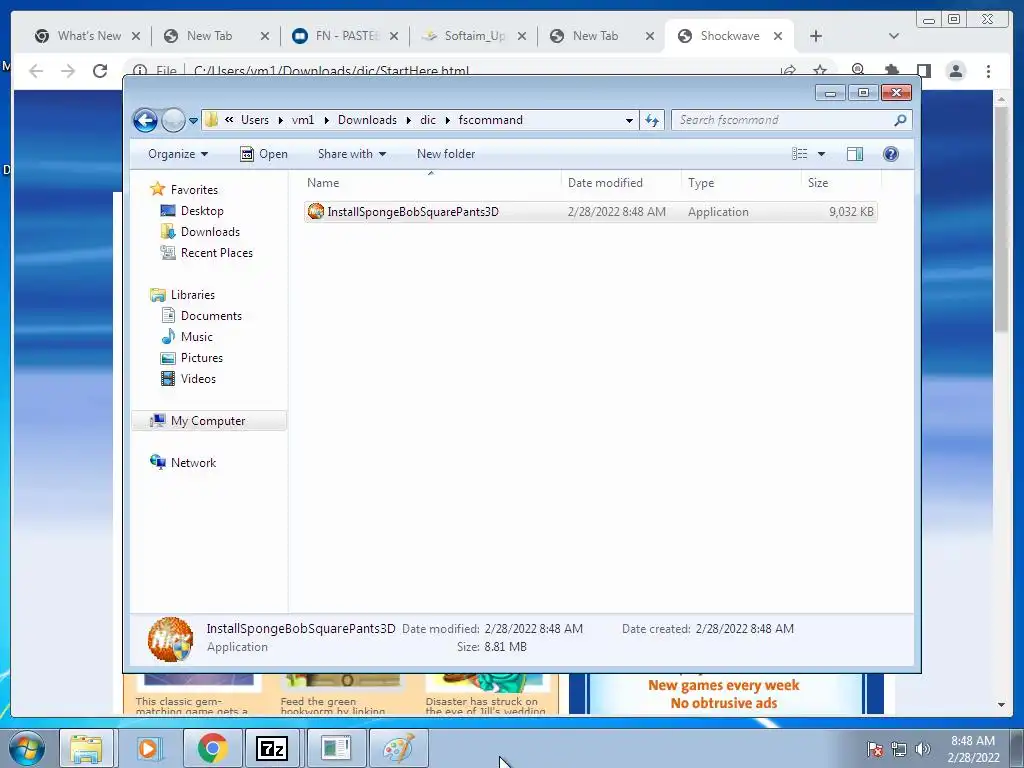Select Favorites in the navigation pane
The image size is (1024, 768).
[194, 189]
